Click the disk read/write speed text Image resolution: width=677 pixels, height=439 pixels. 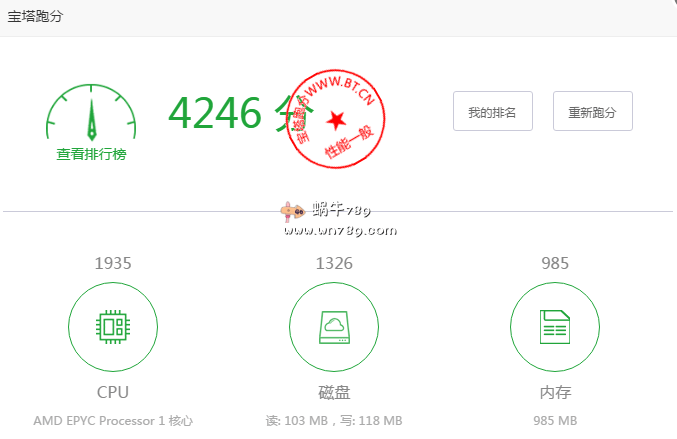tap(334, 421)
